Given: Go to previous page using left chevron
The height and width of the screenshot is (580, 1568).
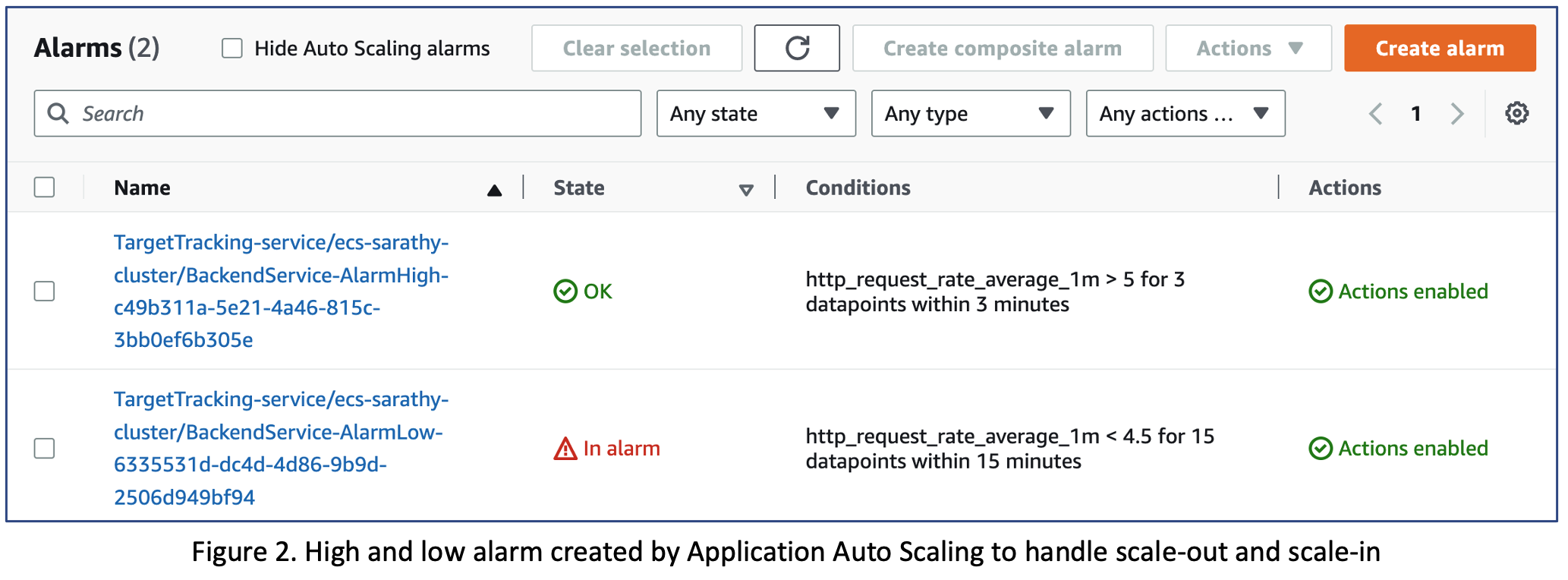Looking at the screenshot, I should pyautogui.click(x=1375, y=114).
